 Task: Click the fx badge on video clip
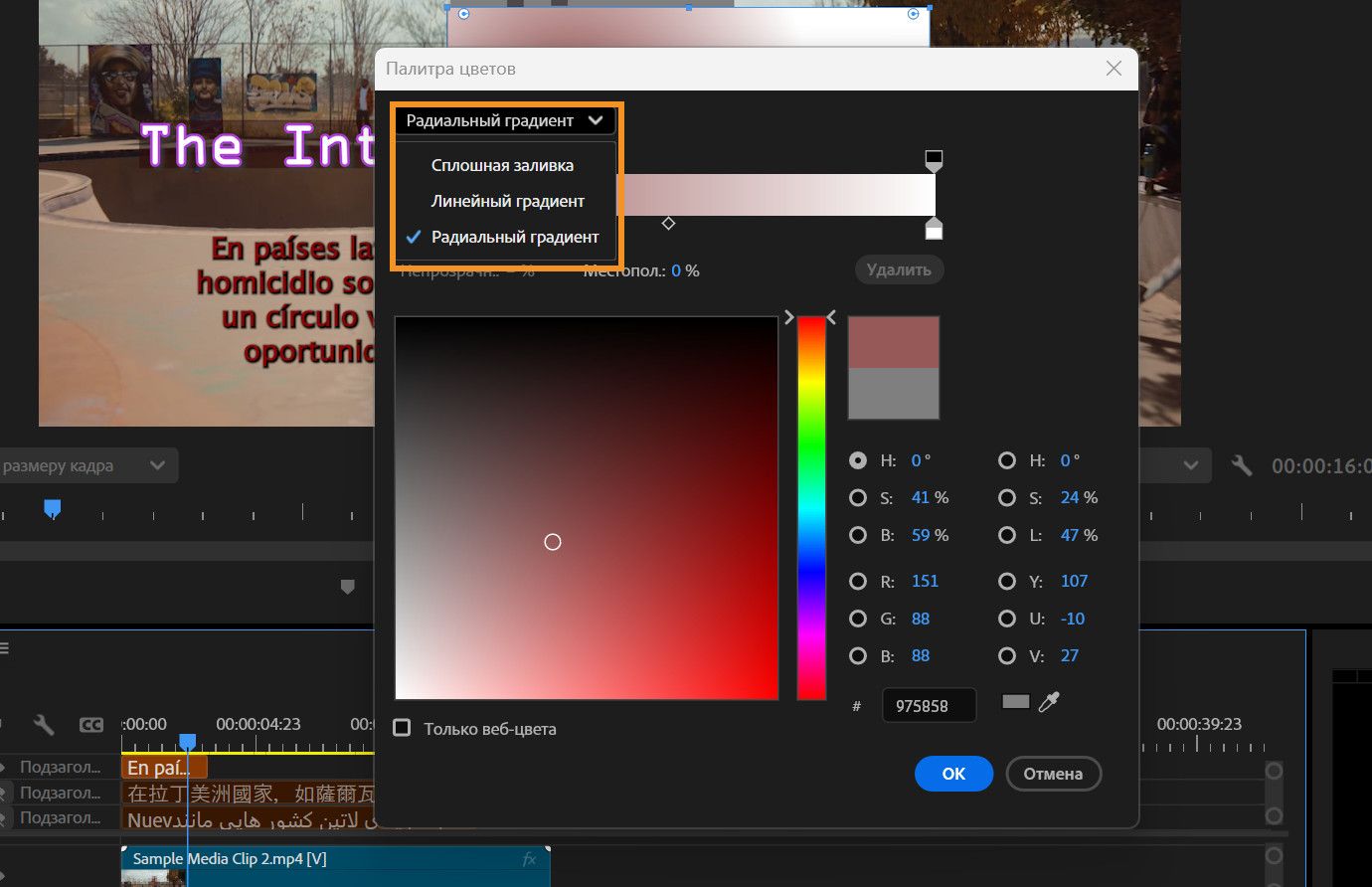click(529, 859)
